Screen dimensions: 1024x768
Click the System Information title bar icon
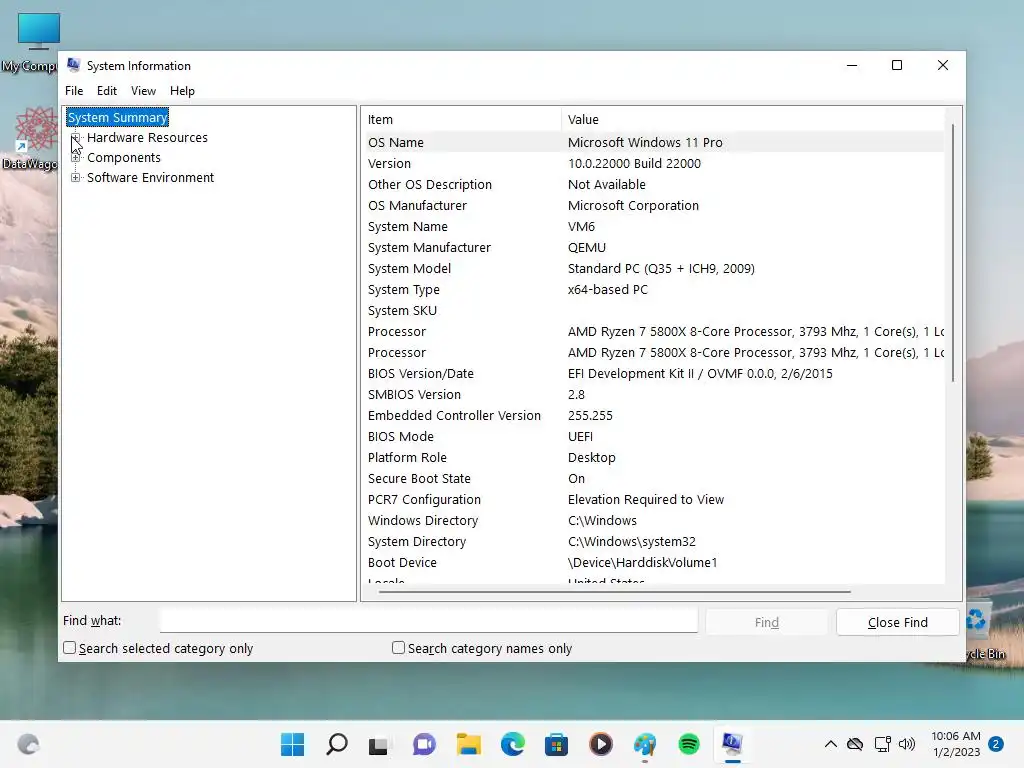pyautogui.click(x=74, y=65)
